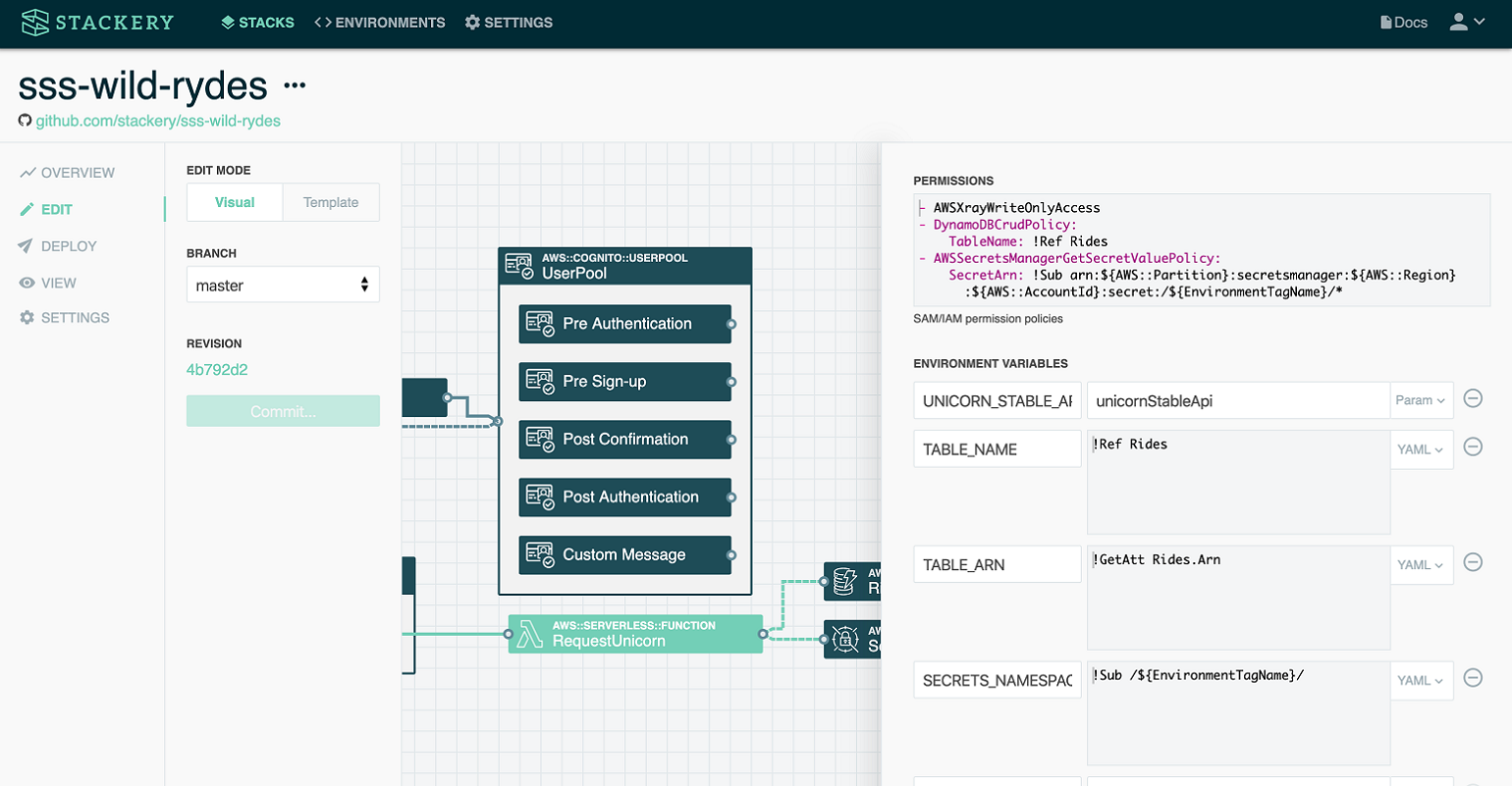Switch edit mode to Template
The height and width of the screenshot is (786, 1512).
click(330, 202)
